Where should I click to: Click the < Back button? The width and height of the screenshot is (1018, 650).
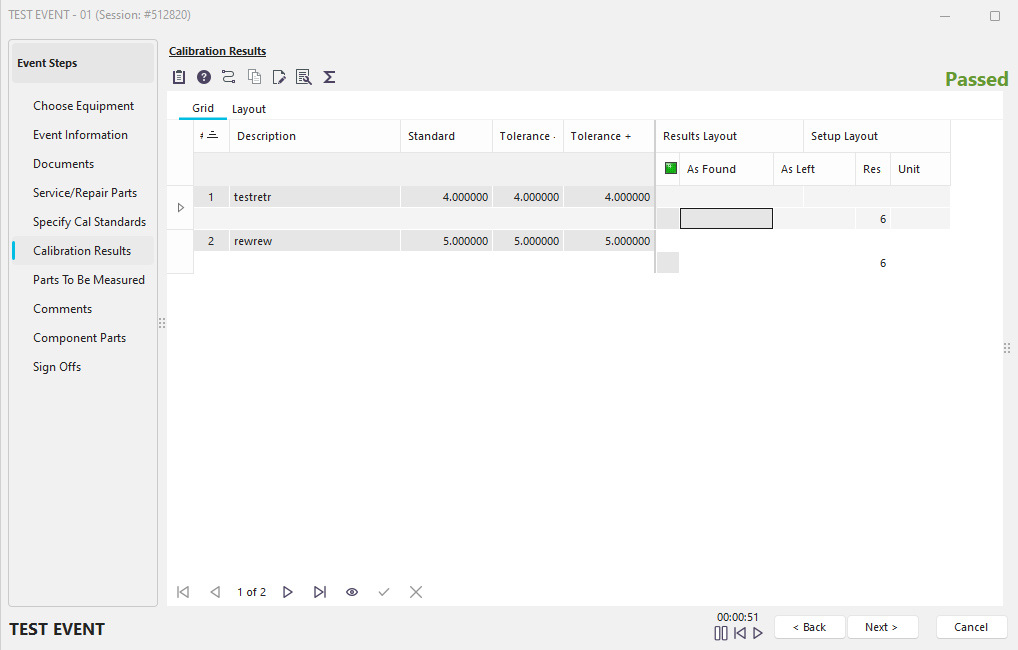pyautogui.click(x=809, y=627)
